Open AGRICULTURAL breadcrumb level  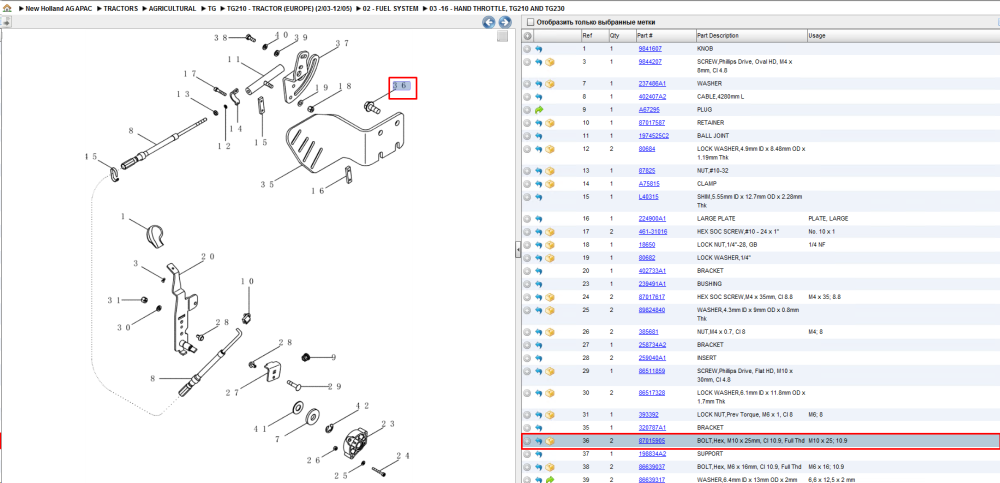coord(172,9)
